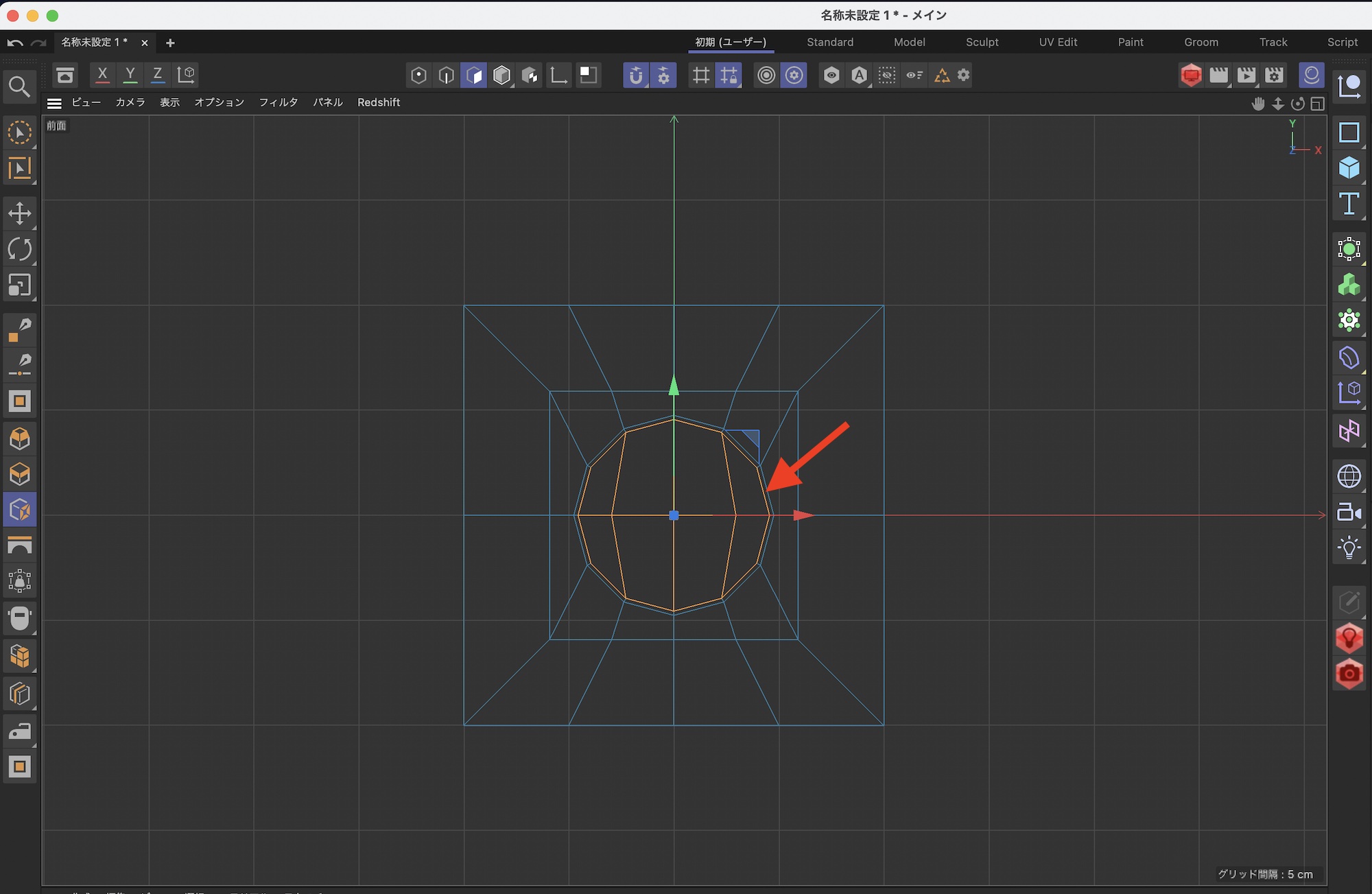Open the カメラ viewport menu
1372x894 pixels.
tap(130, 102)
